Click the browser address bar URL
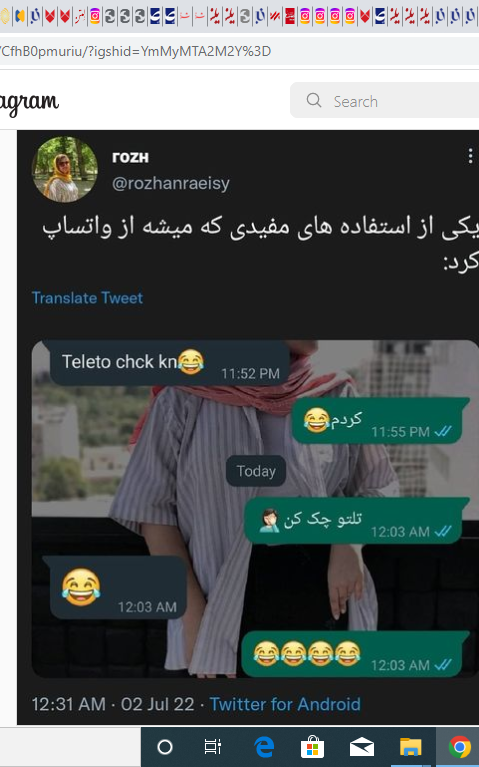 (x=136, y=51)
